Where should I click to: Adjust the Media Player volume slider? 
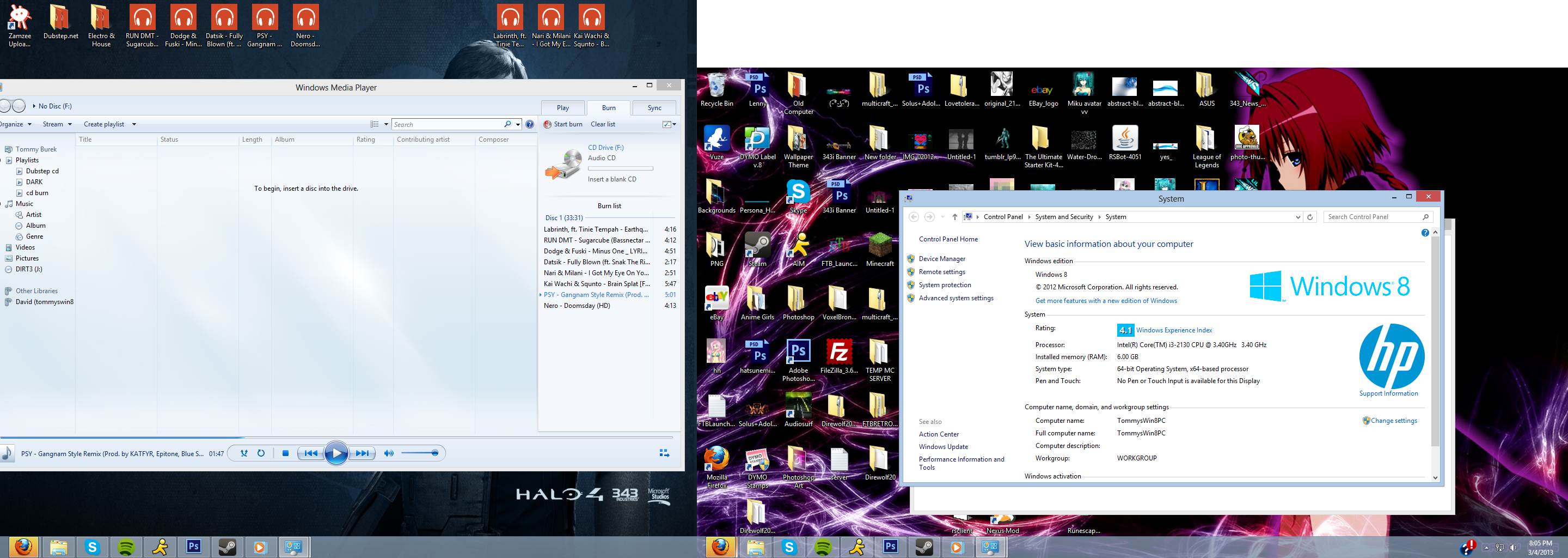pyautogui.click(x=420, y=453)
